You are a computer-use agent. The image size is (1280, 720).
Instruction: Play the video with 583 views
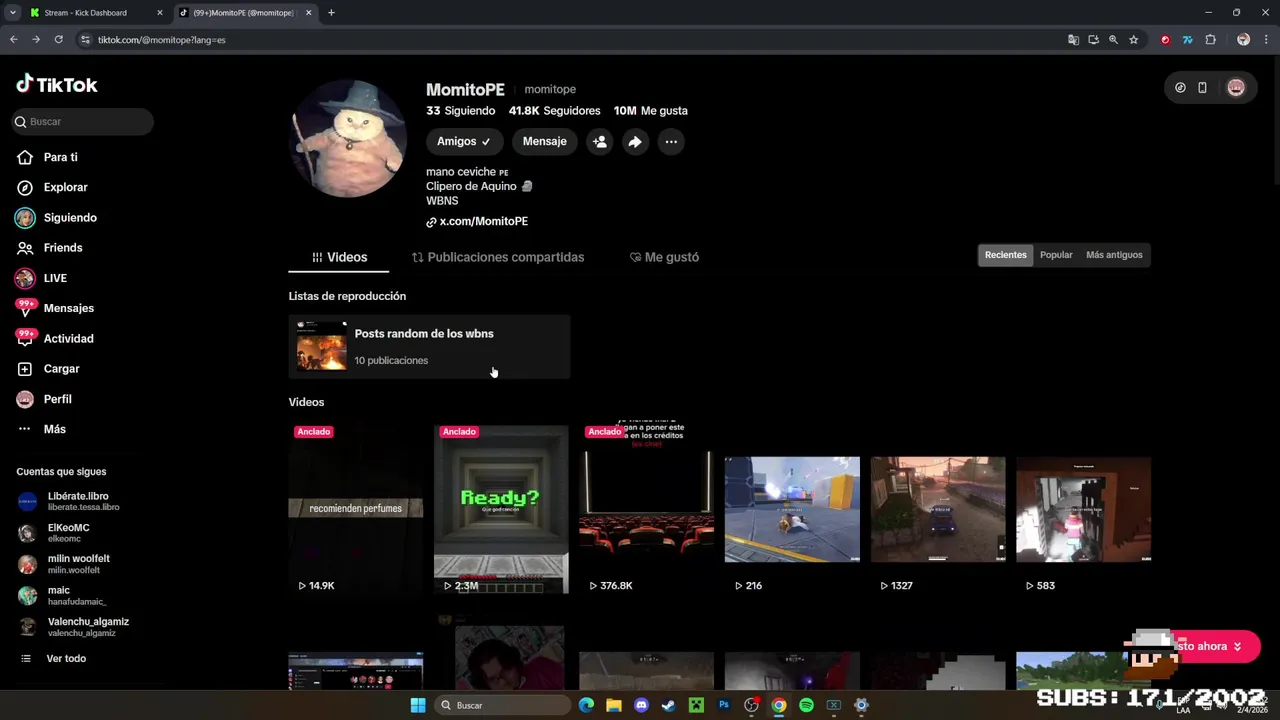pyautogui.click(x=1083, y=509)
